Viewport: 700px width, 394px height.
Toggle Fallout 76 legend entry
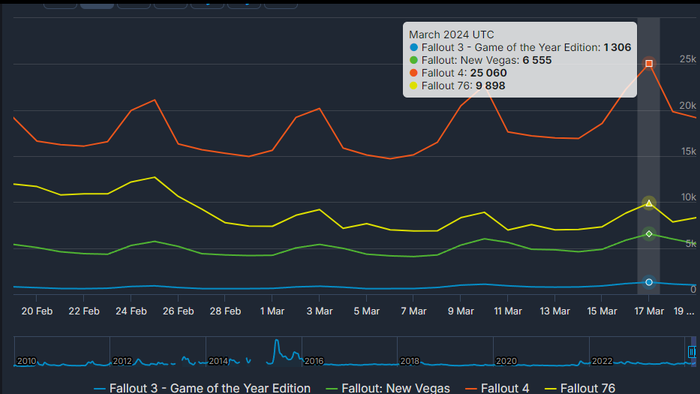580,388
